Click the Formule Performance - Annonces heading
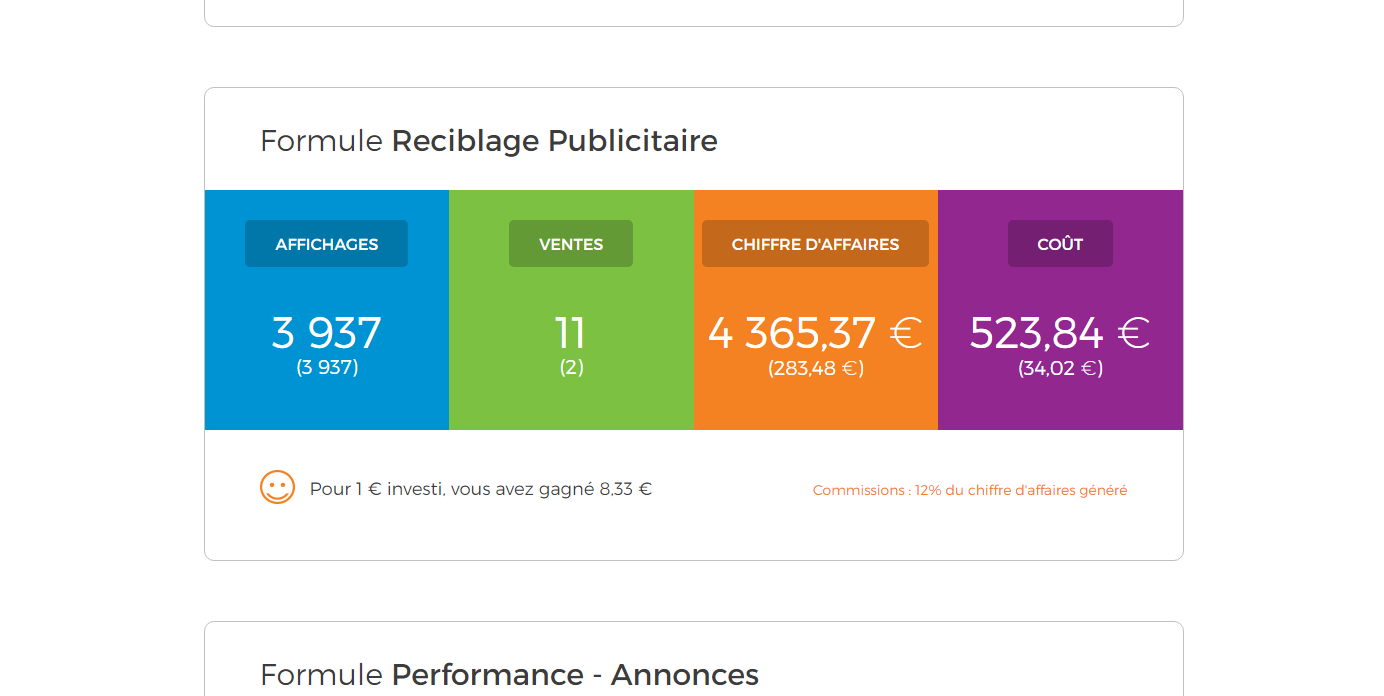The image size is (1384, 696). click(509, 675)
